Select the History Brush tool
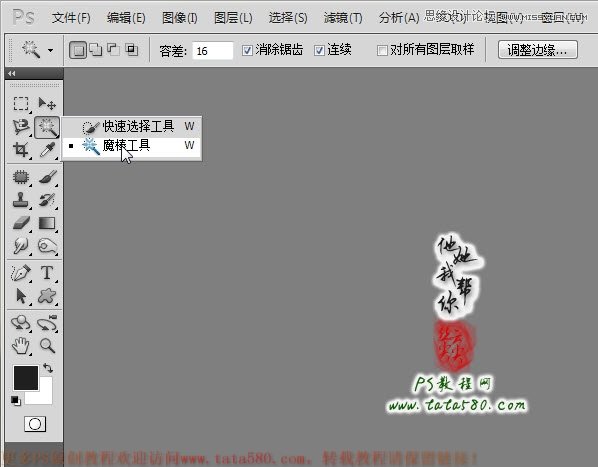This screenshot has width=598, height=467. [x=47, y=200]
